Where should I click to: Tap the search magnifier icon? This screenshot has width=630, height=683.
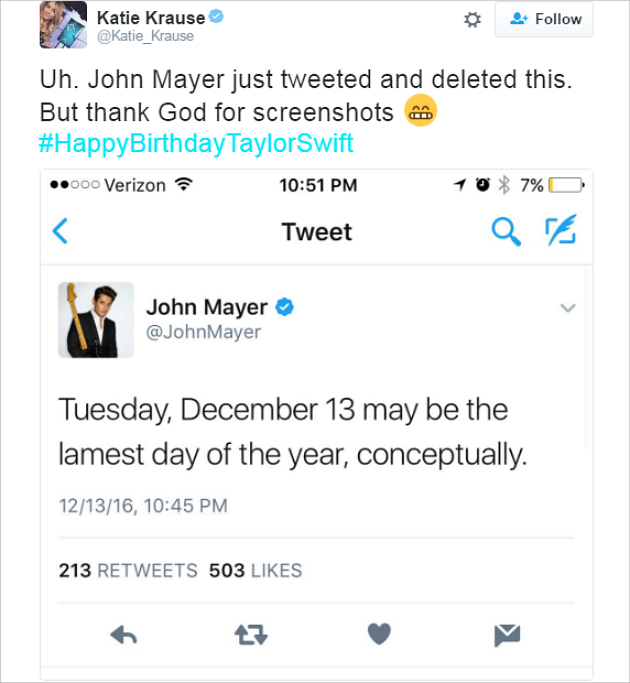pyautogui.click(x=507, y=231)
